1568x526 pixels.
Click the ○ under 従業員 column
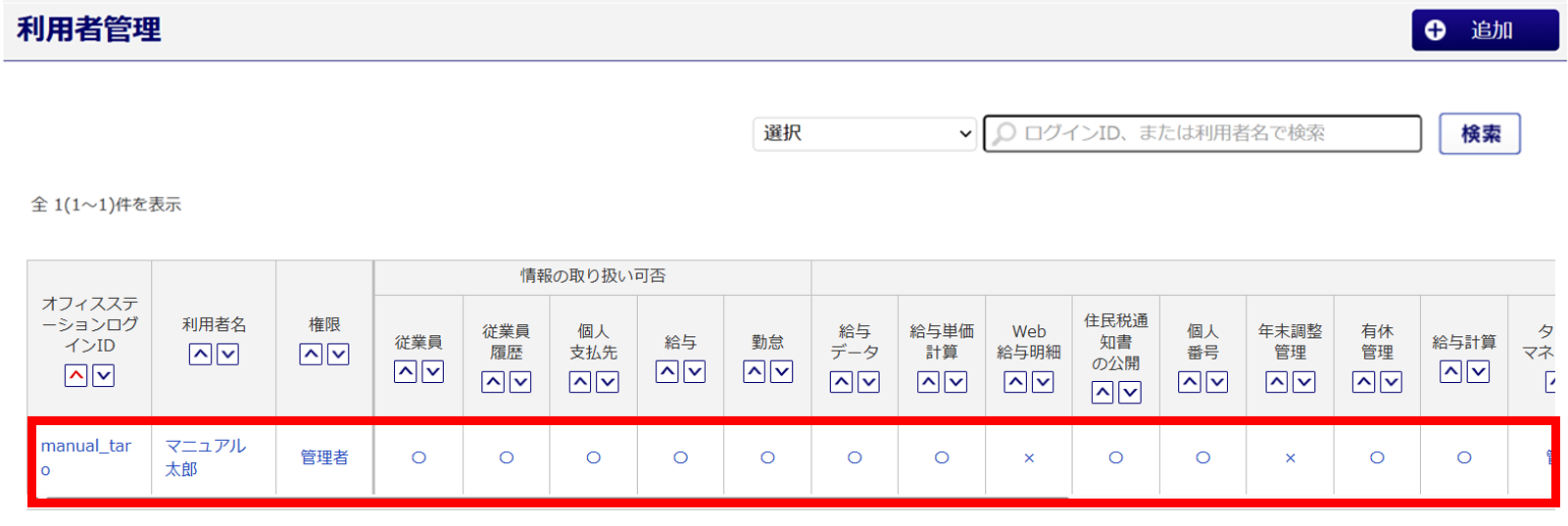pos(418,457)
